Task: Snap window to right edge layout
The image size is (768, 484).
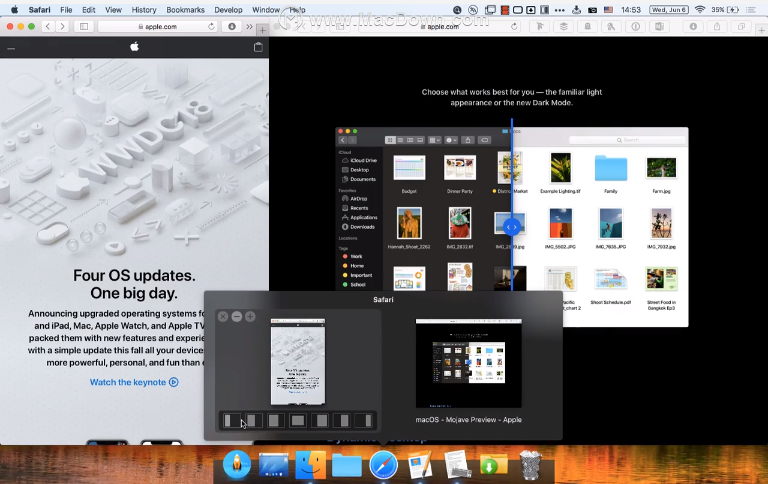Action: (365, 420)
